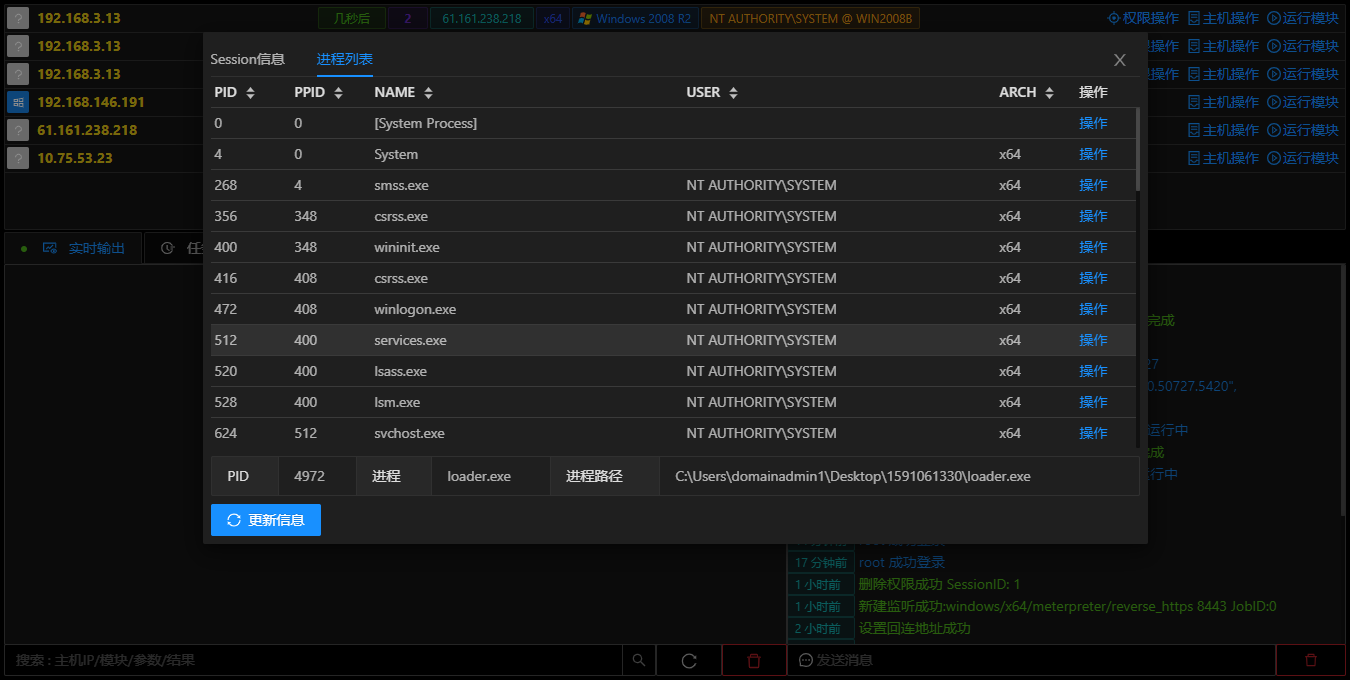Click the Windows 2008 R2 tag
This screenshot has height=680, width=1350.
coord(634,18)
